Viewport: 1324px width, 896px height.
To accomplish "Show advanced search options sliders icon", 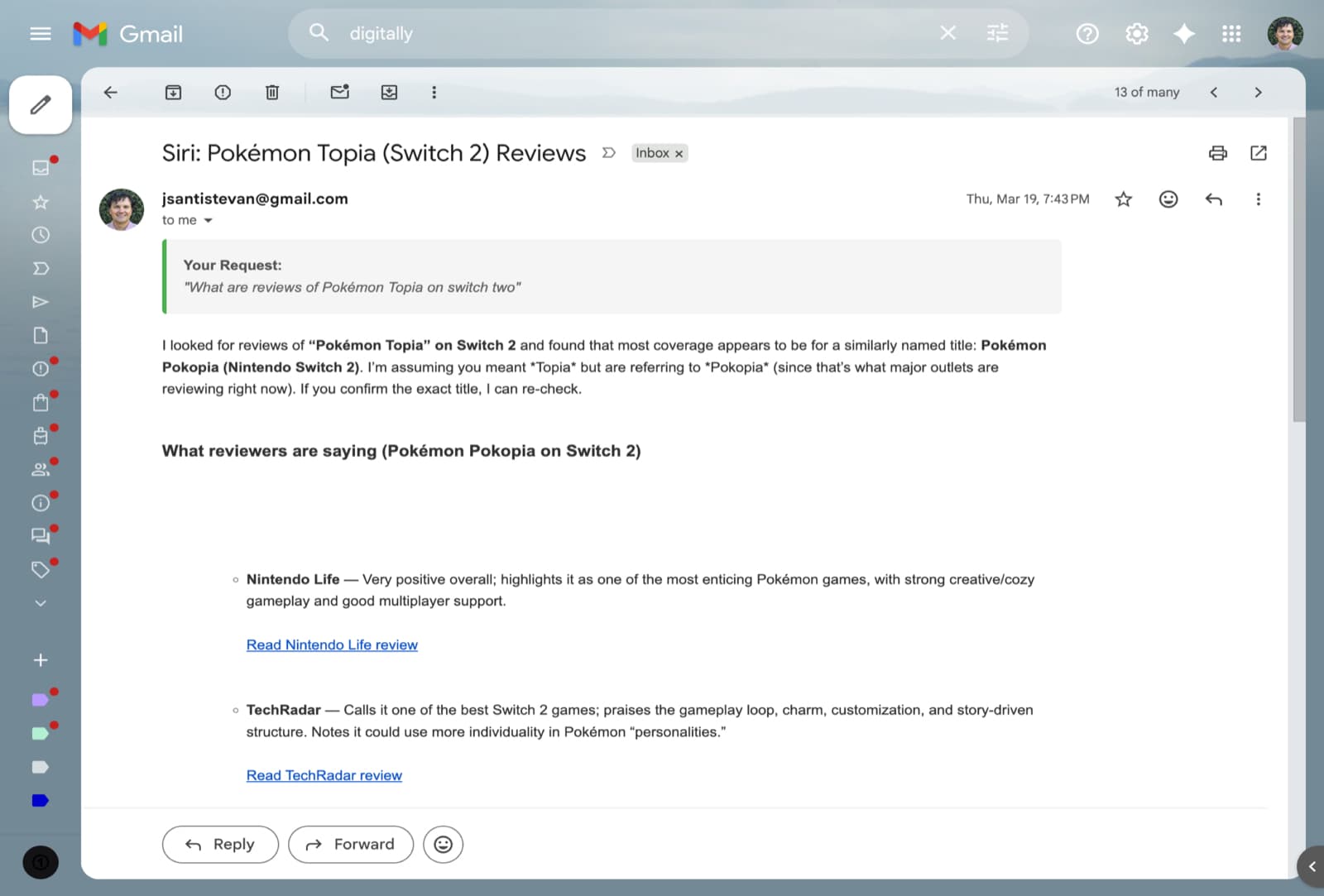I will [998, 33].
